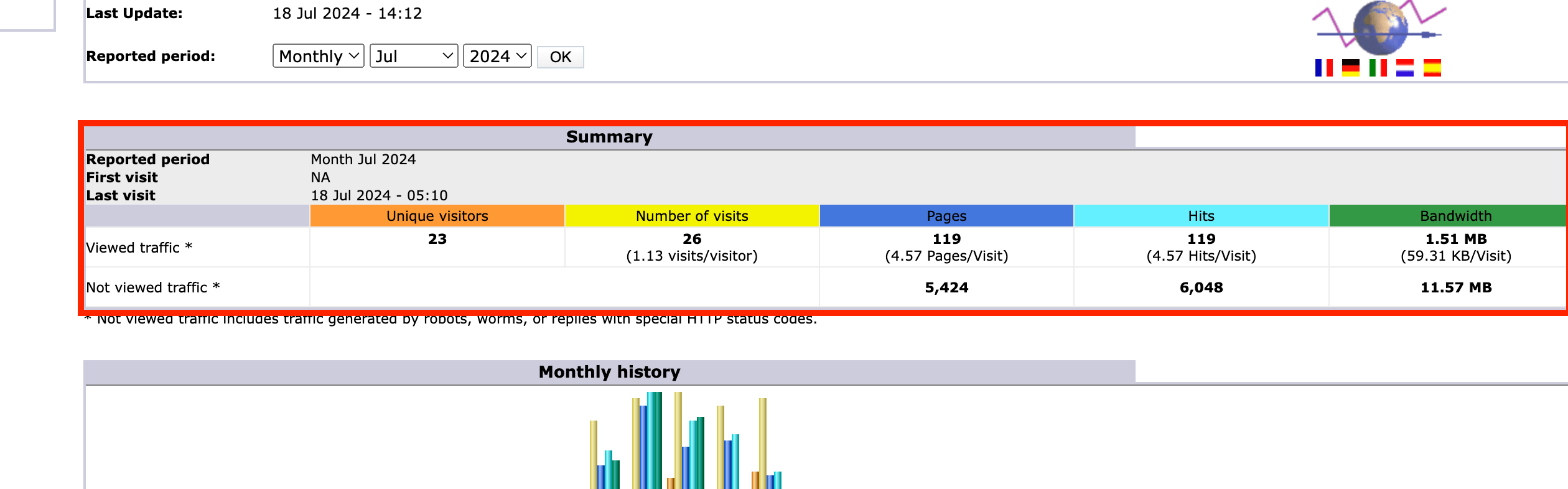The image size is (1568, 489).
Task: Open the 2024 year dropdown
Action: pos(497,56)
